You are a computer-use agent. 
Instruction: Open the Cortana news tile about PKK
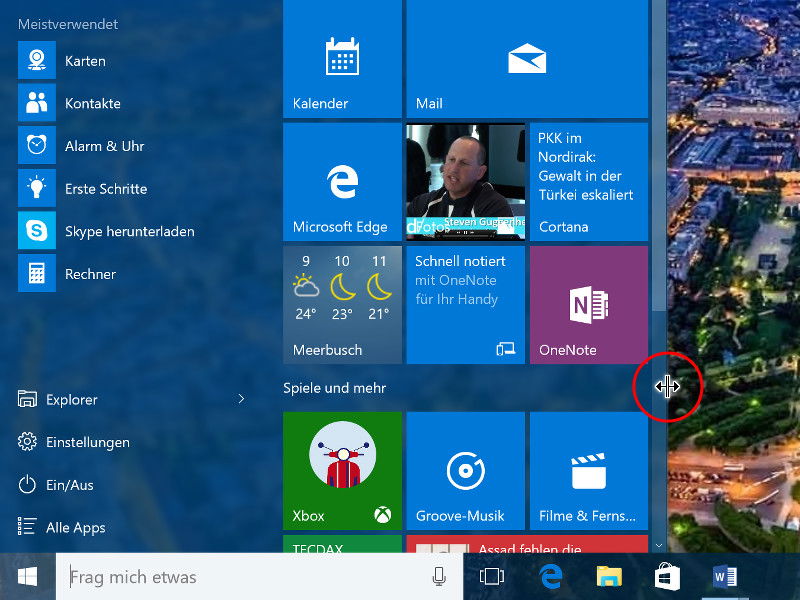click(589, 182)
